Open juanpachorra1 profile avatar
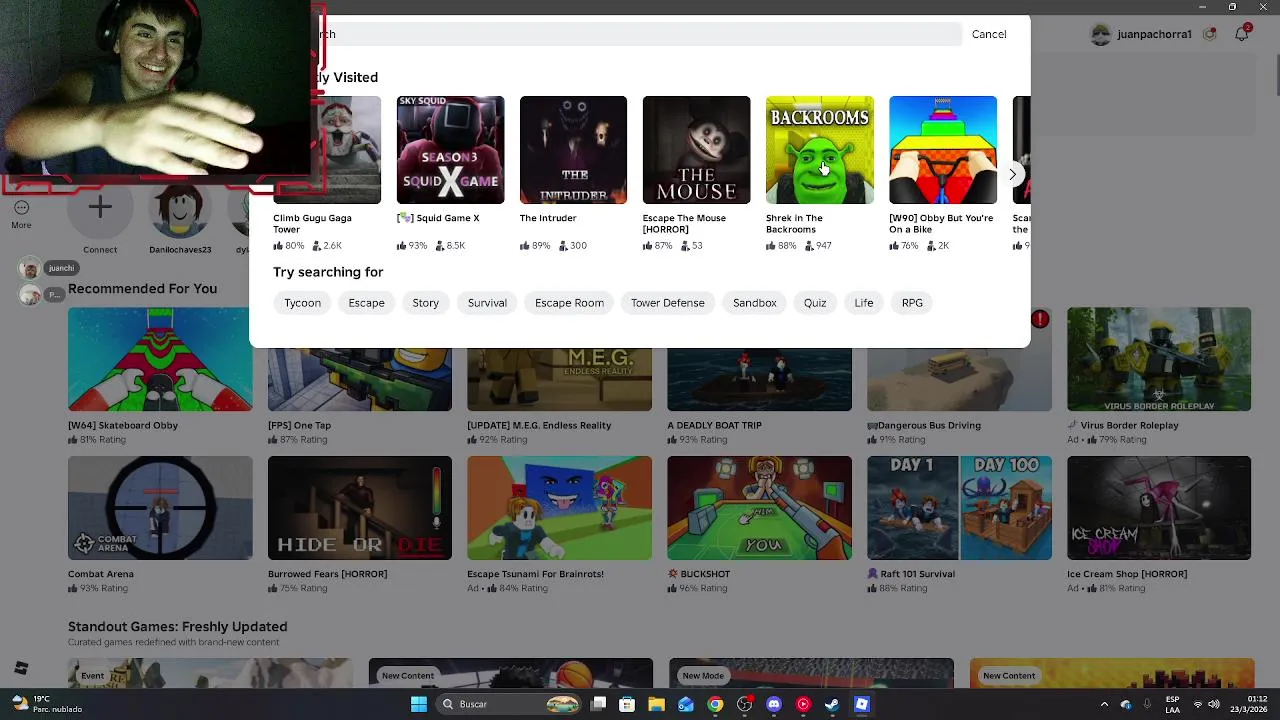The height and width of the screenshot is (720, 1280). coord(1101,34)
